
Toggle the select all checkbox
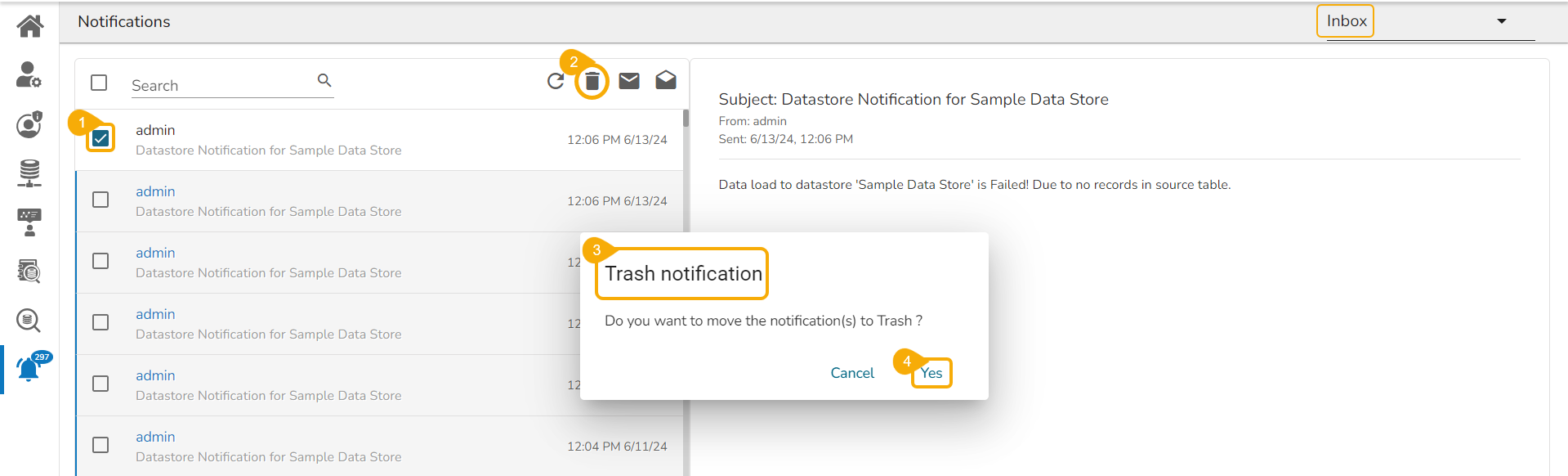tap(99, 83)
